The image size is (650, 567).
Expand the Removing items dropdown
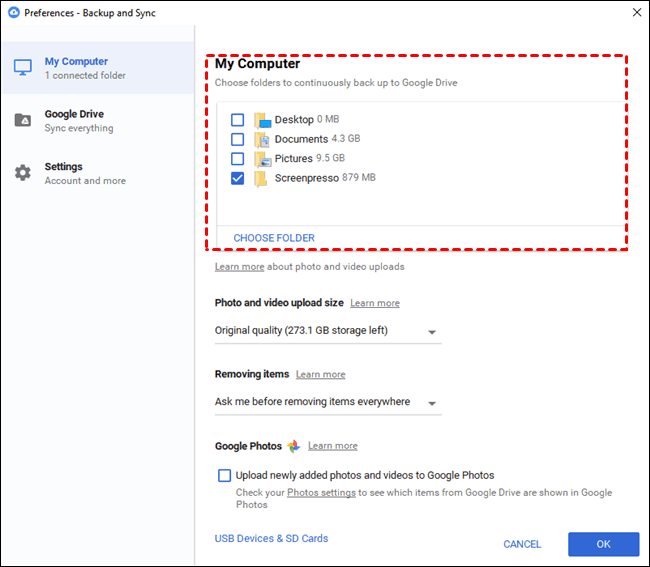327,402
